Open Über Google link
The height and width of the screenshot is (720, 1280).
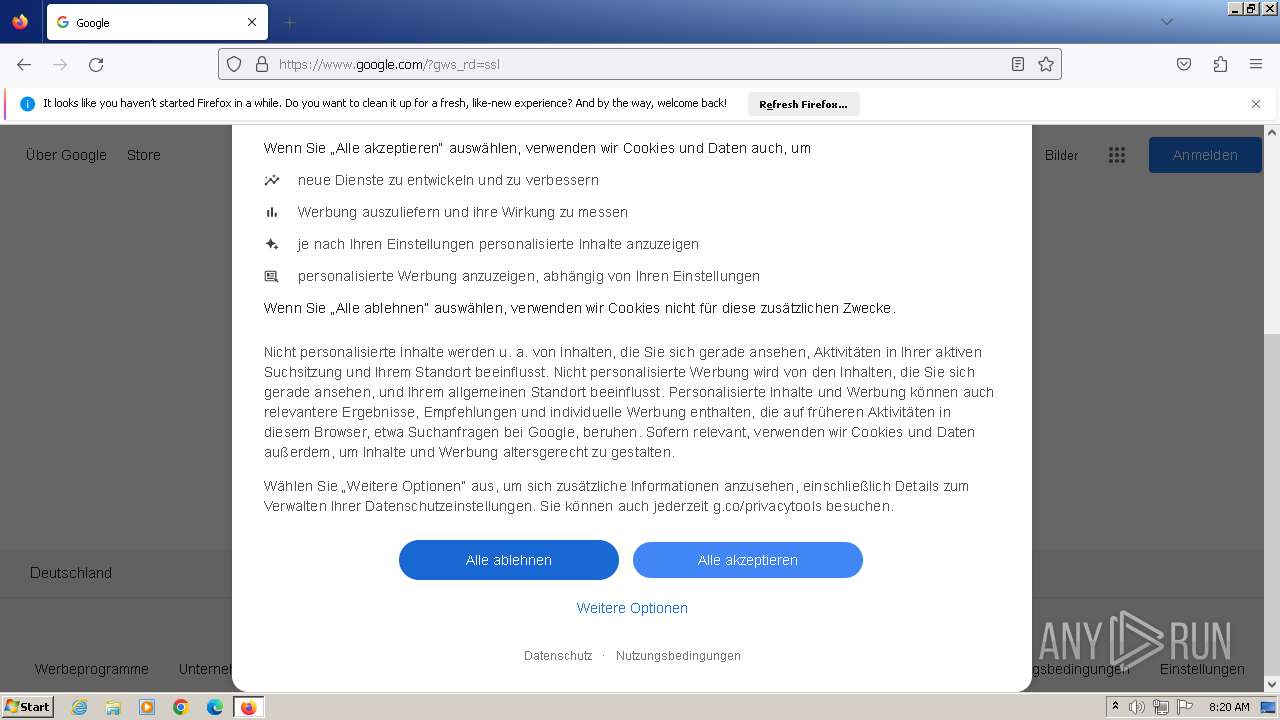point(66,155)
